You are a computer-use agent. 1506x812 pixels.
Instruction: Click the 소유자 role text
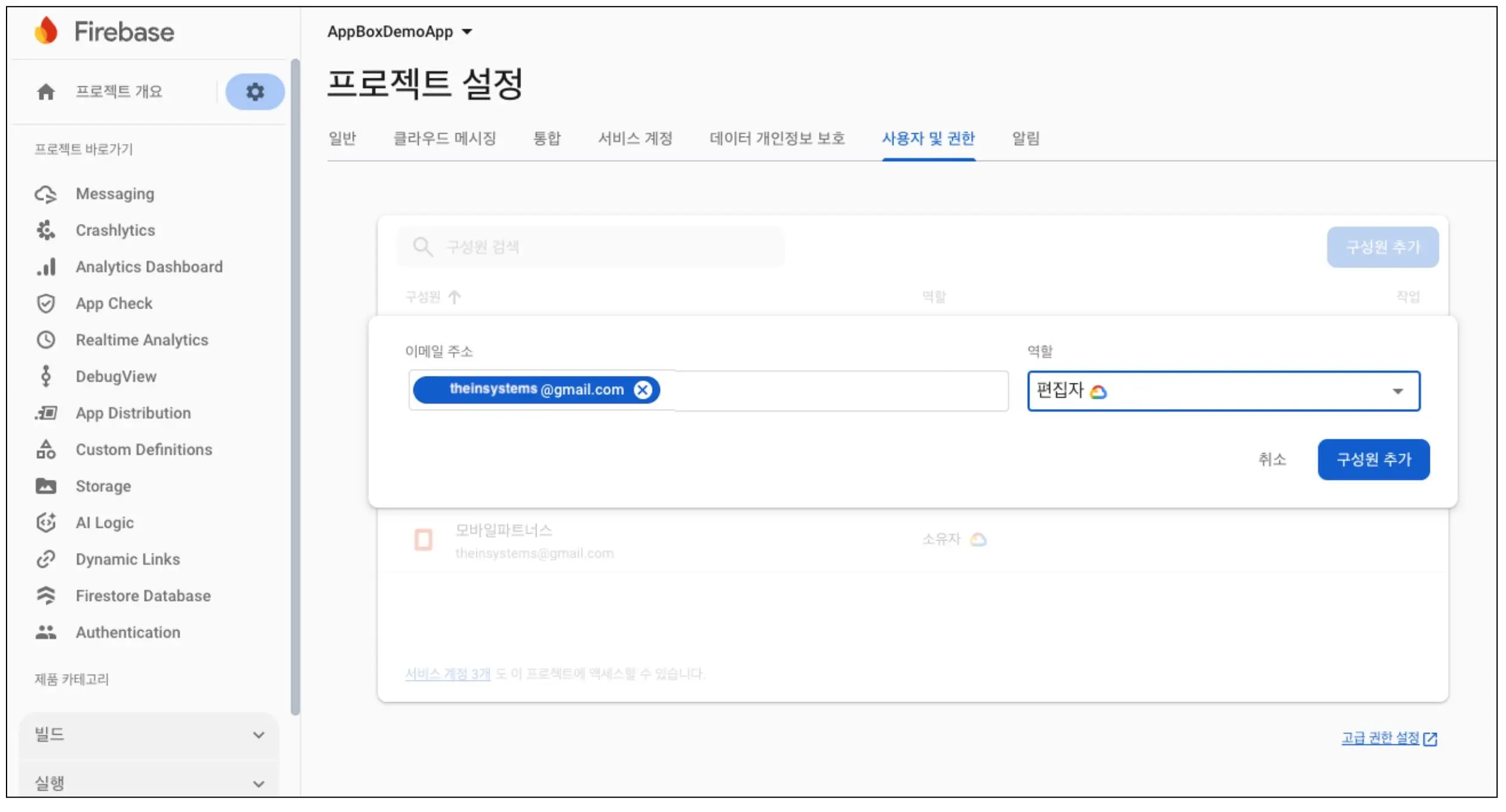pyautogui.click(x=941, y=540)
